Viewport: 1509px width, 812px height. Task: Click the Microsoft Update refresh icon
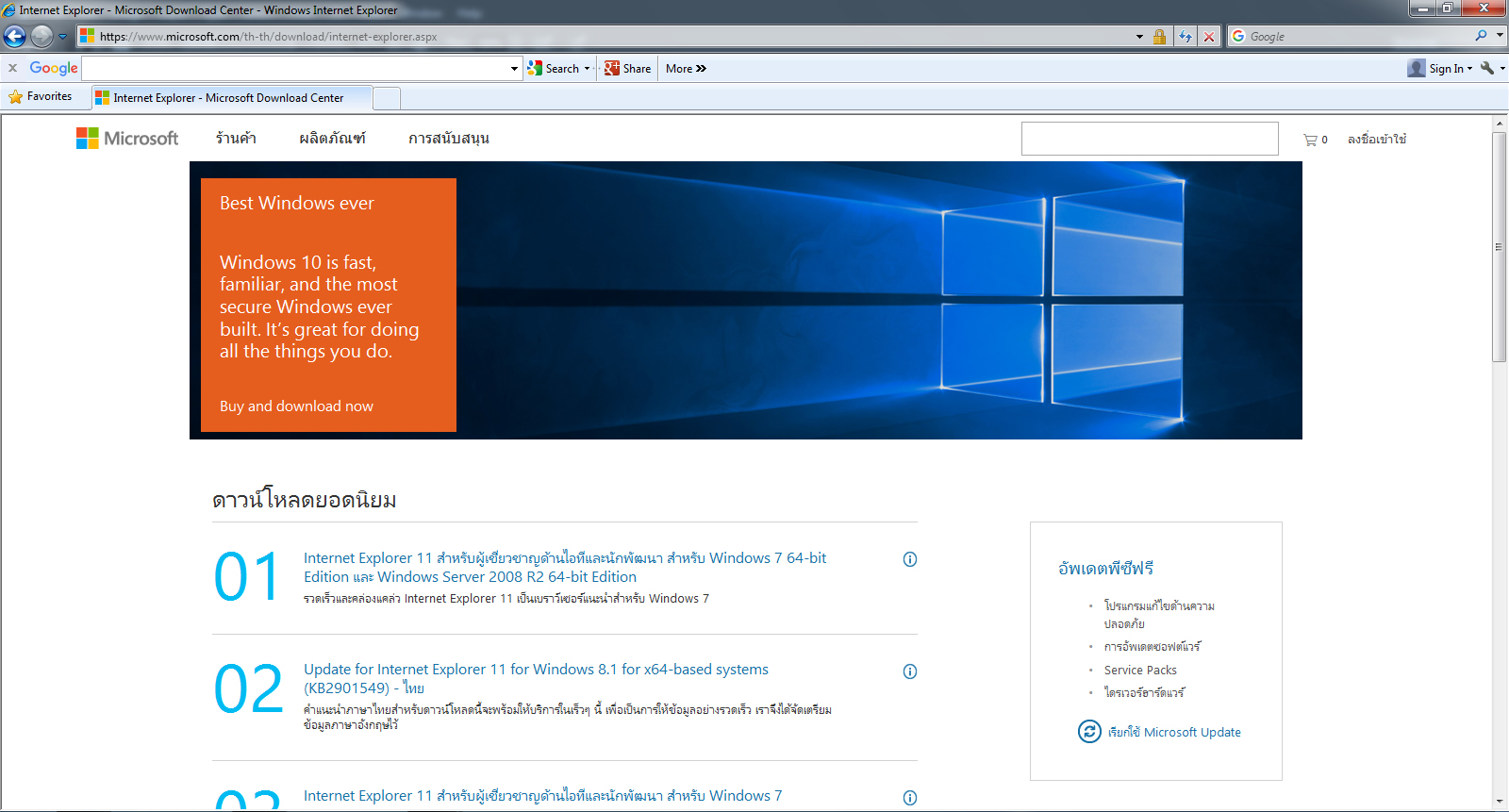click(x=1089, y=732)
